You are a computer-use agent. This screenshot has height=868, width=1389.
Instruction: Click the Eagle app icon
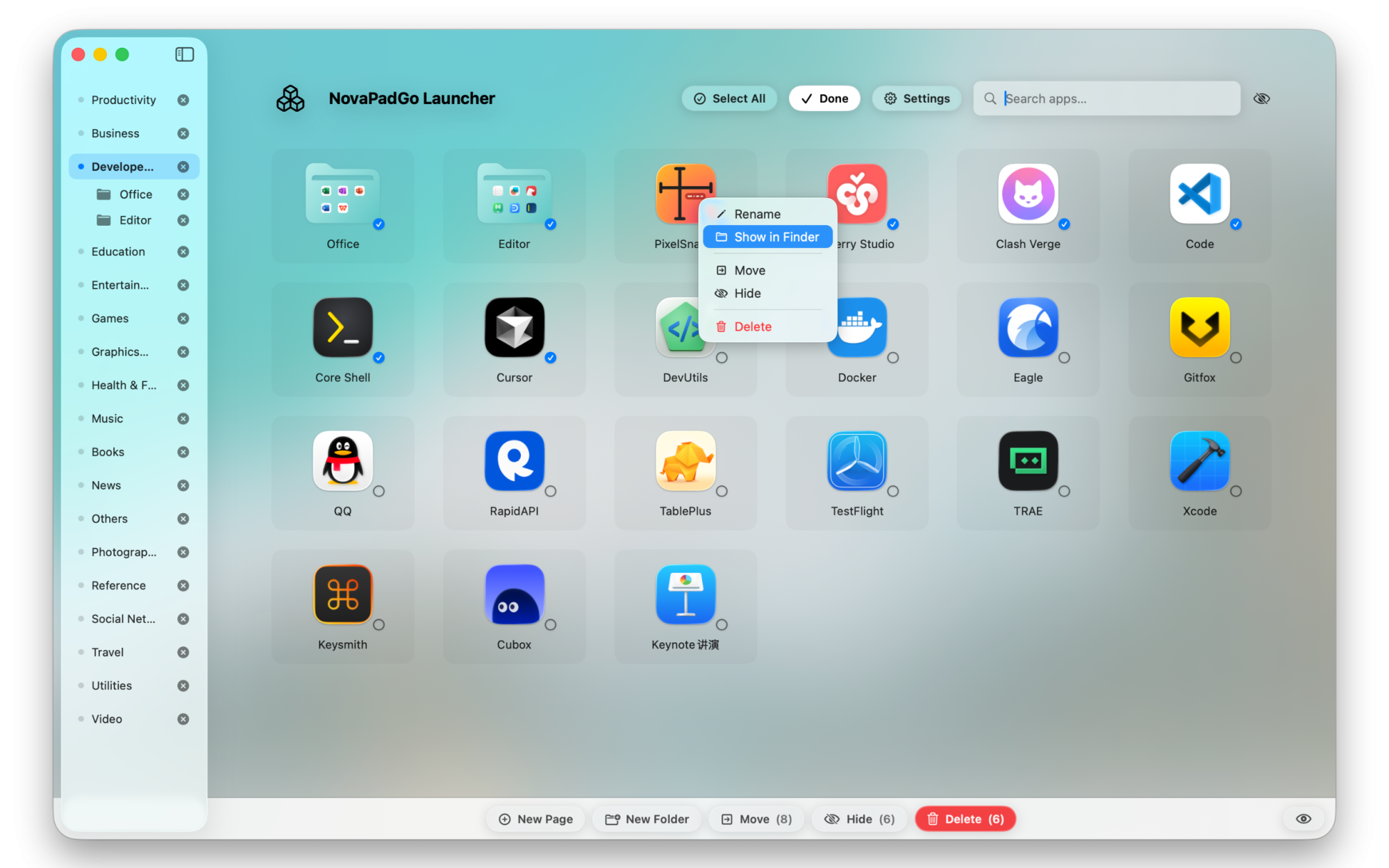point(1027,327)
